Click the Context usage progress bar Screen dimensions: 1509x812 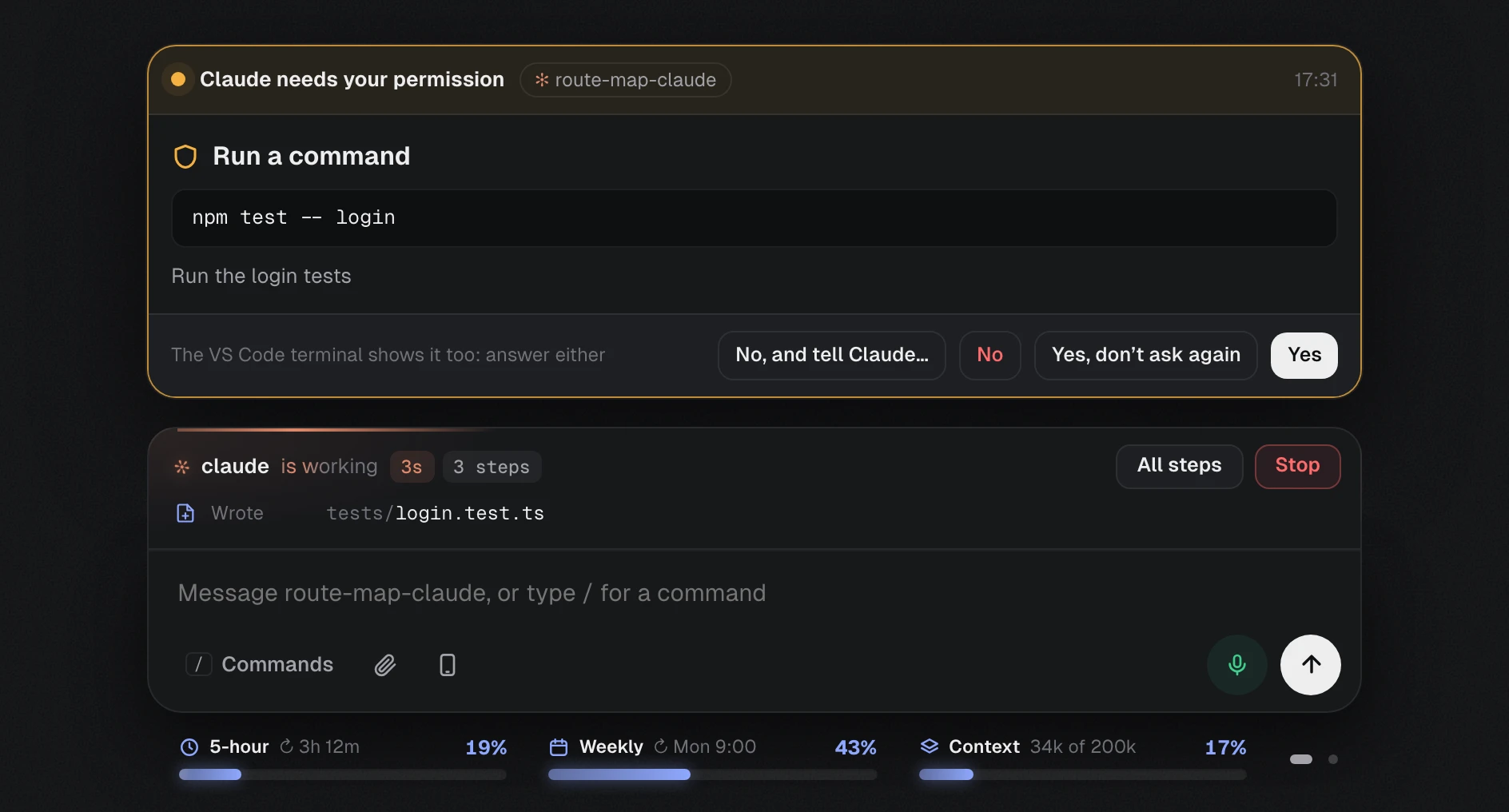[1082, 774]
